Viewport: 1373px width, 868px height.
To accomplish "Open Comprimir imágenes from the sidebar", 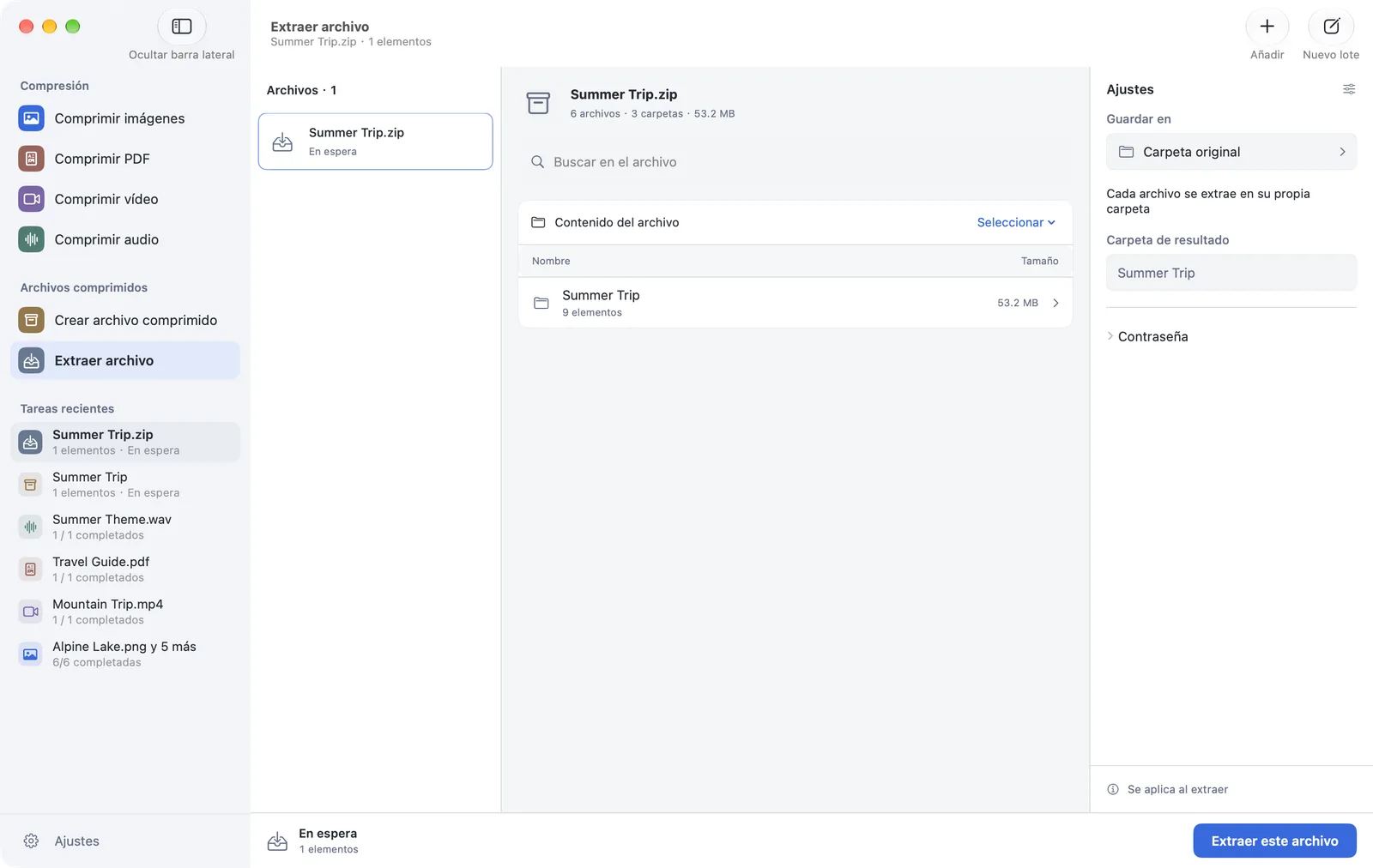I will tap(125, 118).
